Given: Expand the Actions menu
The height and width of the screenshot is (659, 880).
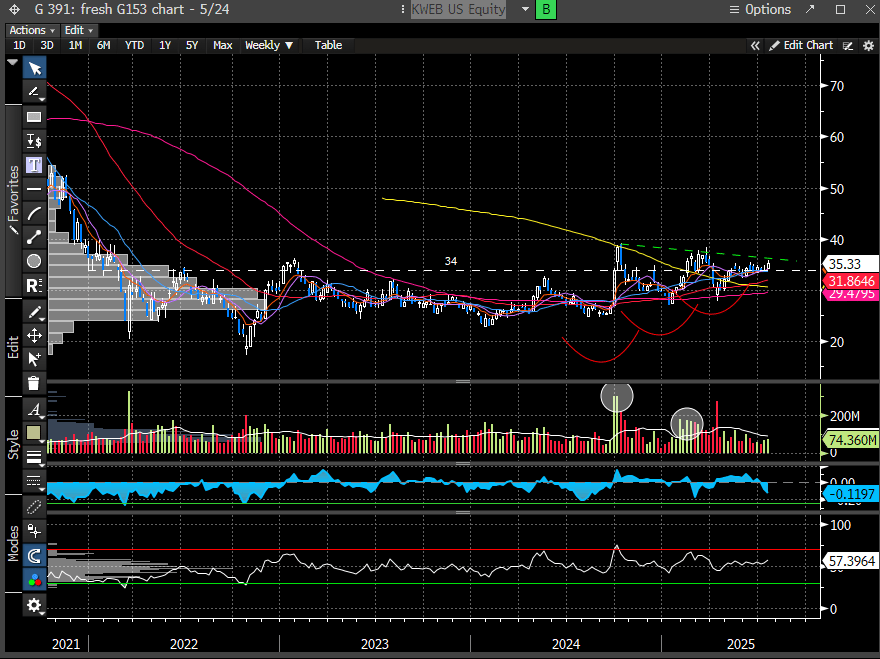Looking at the screenshot, I should tap(31, 30).
